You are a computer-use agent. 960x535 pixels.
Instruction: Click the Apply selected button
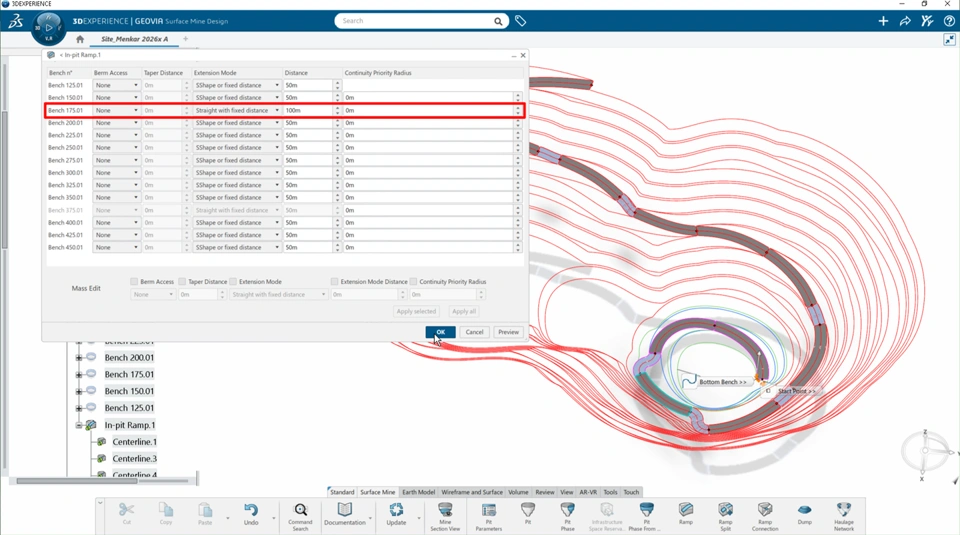tap(416, 312)
